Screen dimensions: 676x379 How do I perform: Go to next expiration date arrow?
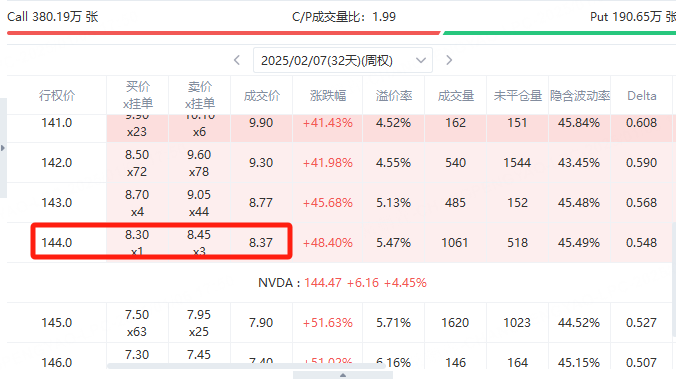[x=449, y=60]
